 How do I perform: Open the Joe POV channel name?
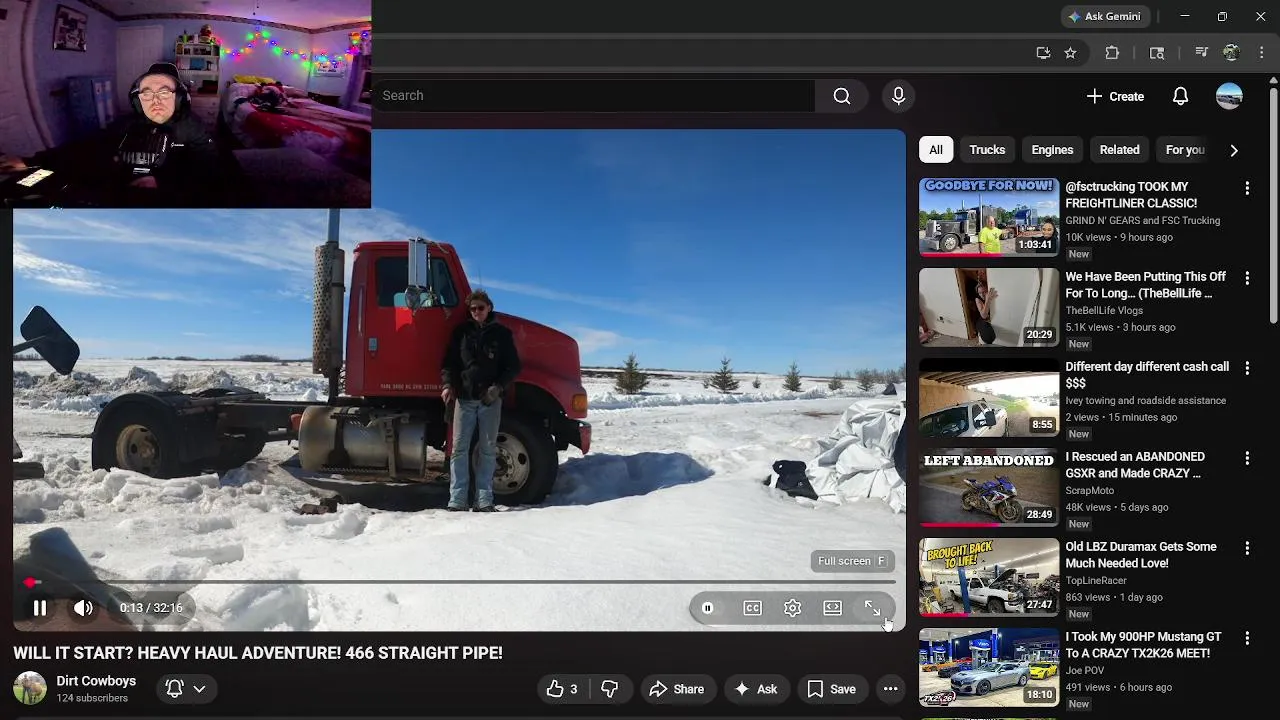tap(1086, 671)
